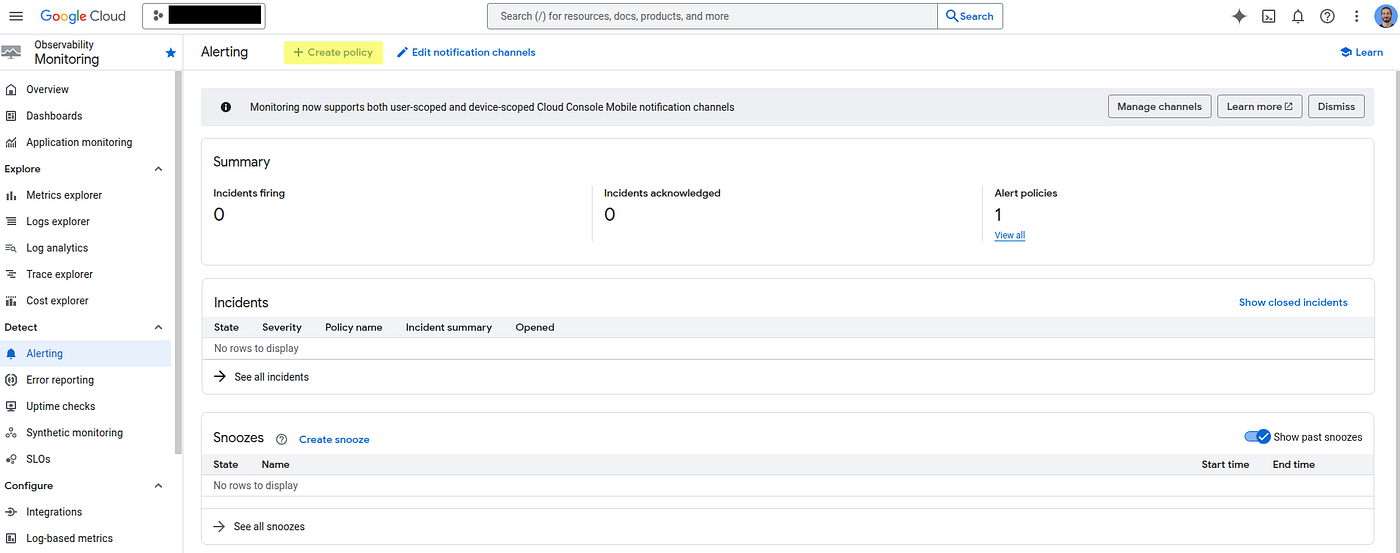
Task: Open user account avatar
Action: (1384, 16)
